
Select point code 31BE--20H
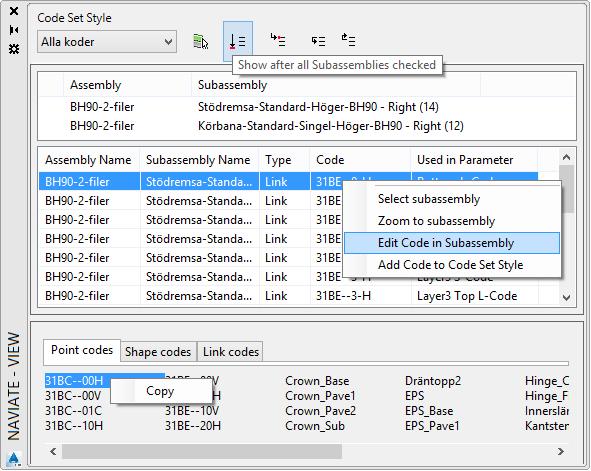tap(193, 426)
